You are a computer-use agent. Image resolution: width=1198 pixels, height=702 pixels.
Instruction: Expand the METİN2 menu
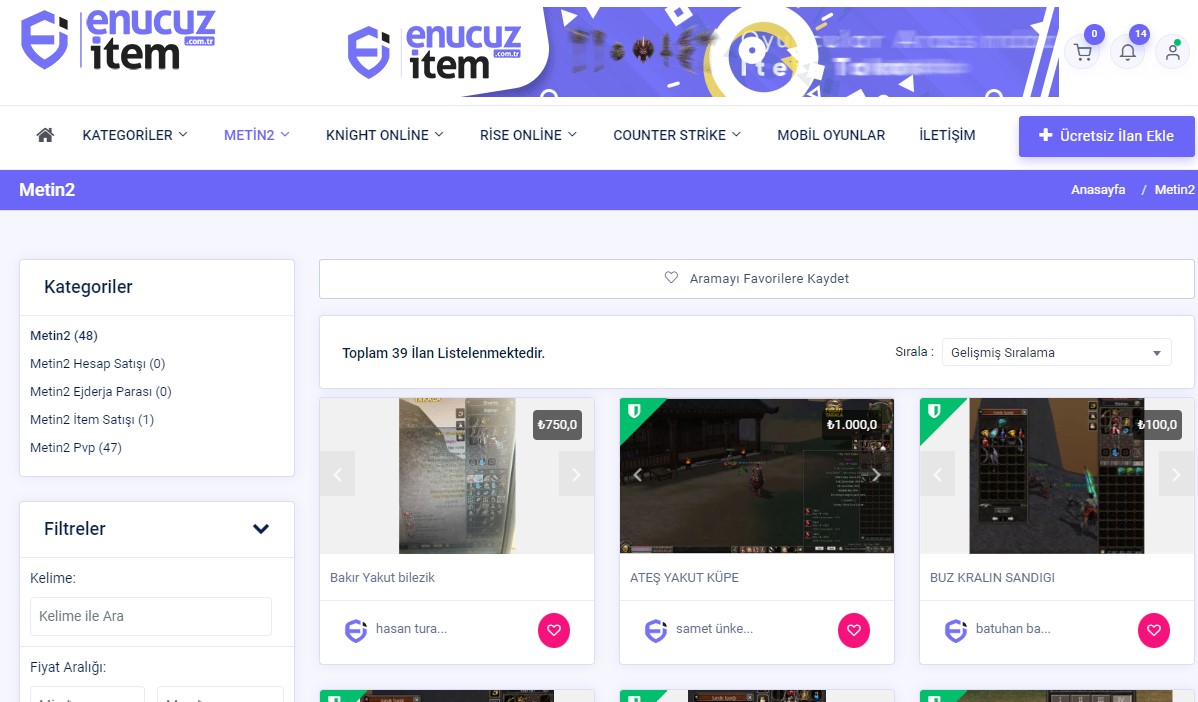pos(257,135)
